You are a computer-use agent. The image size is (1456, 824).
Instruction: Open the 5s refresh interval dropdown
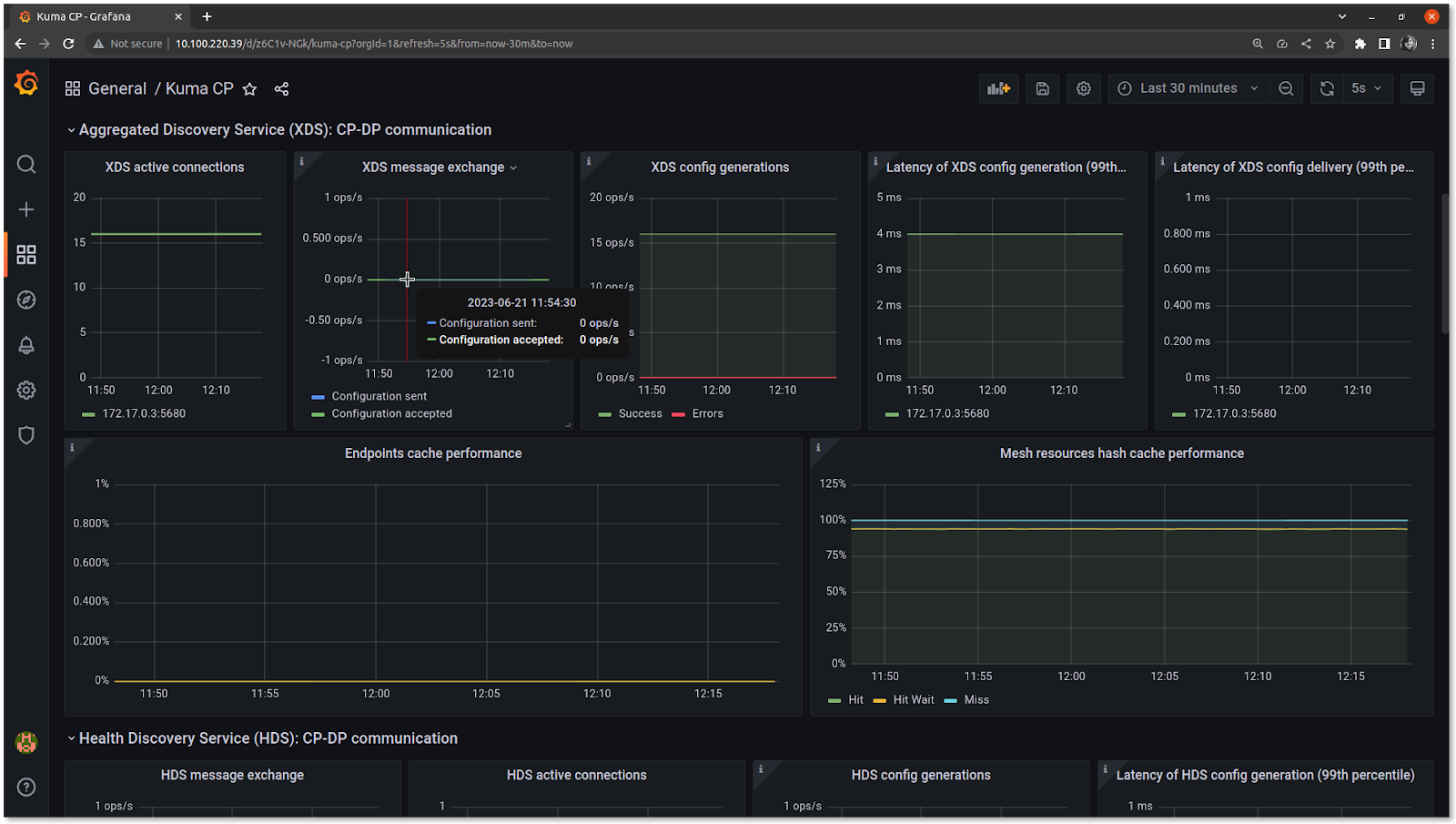[1366, 88]
